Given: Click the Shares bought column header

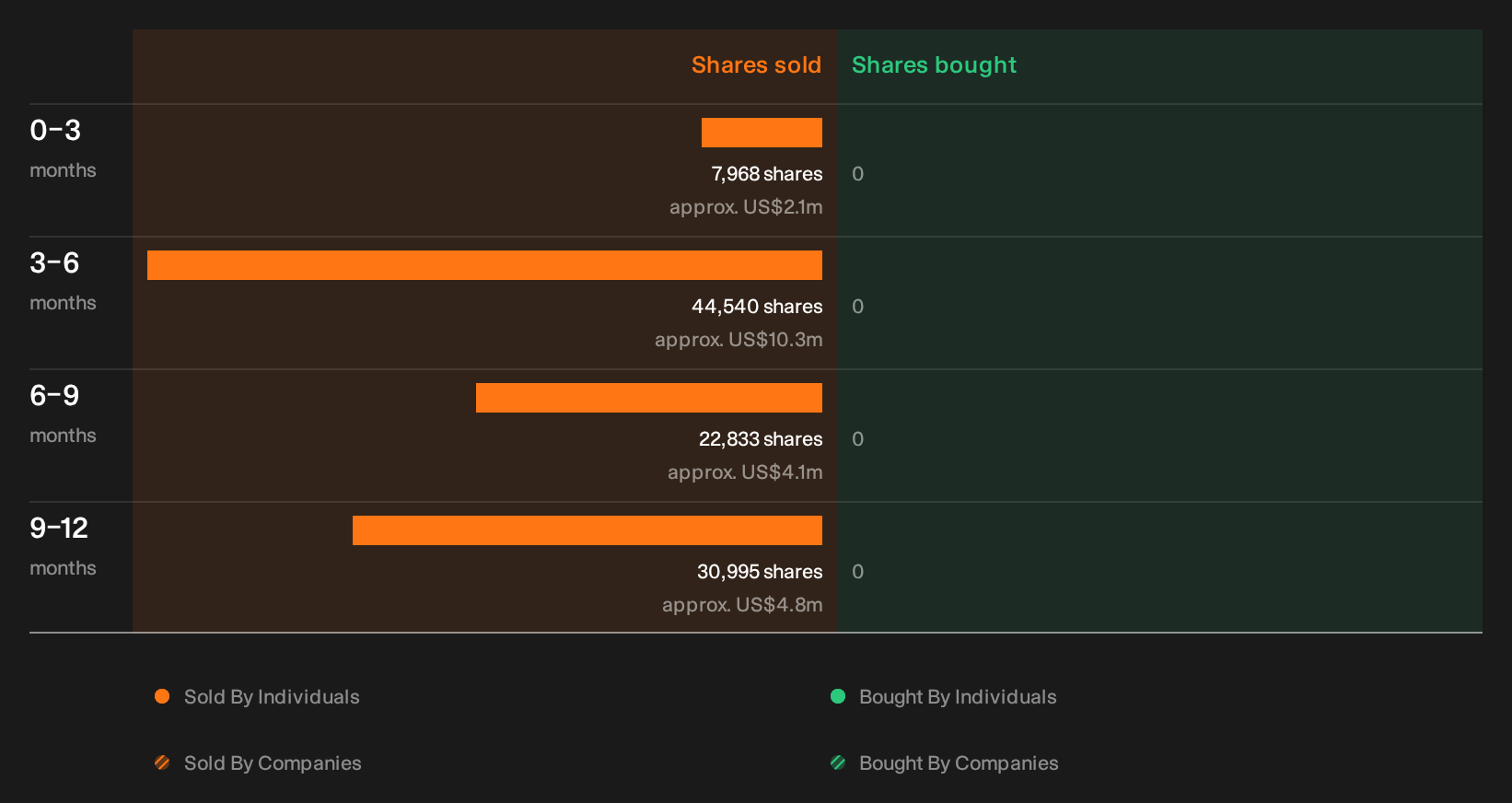Looking at the screenshot, I should (x=934, y=65).
